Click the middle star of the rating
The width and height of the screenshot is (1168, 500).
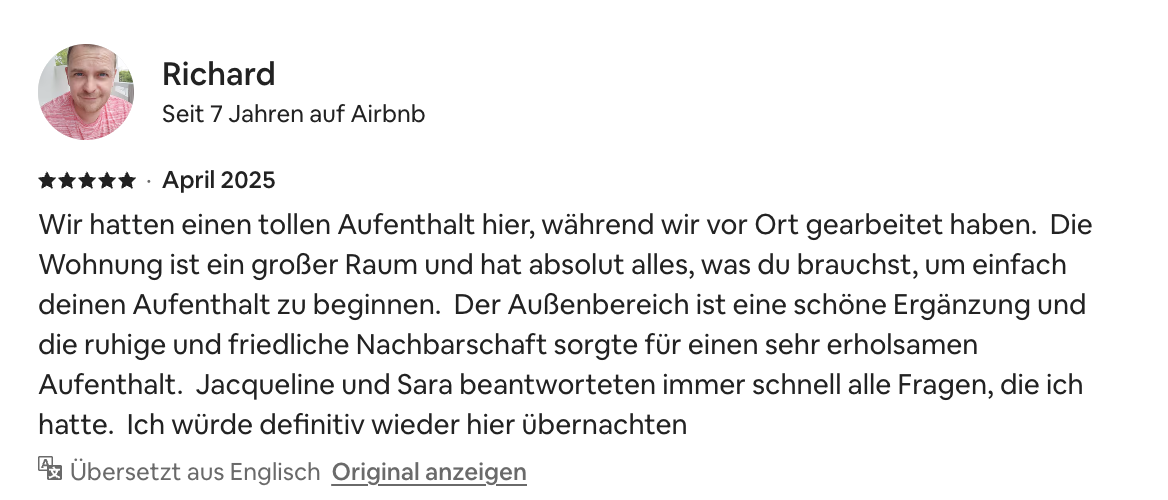pyautogui.click(x=86, y=181)
